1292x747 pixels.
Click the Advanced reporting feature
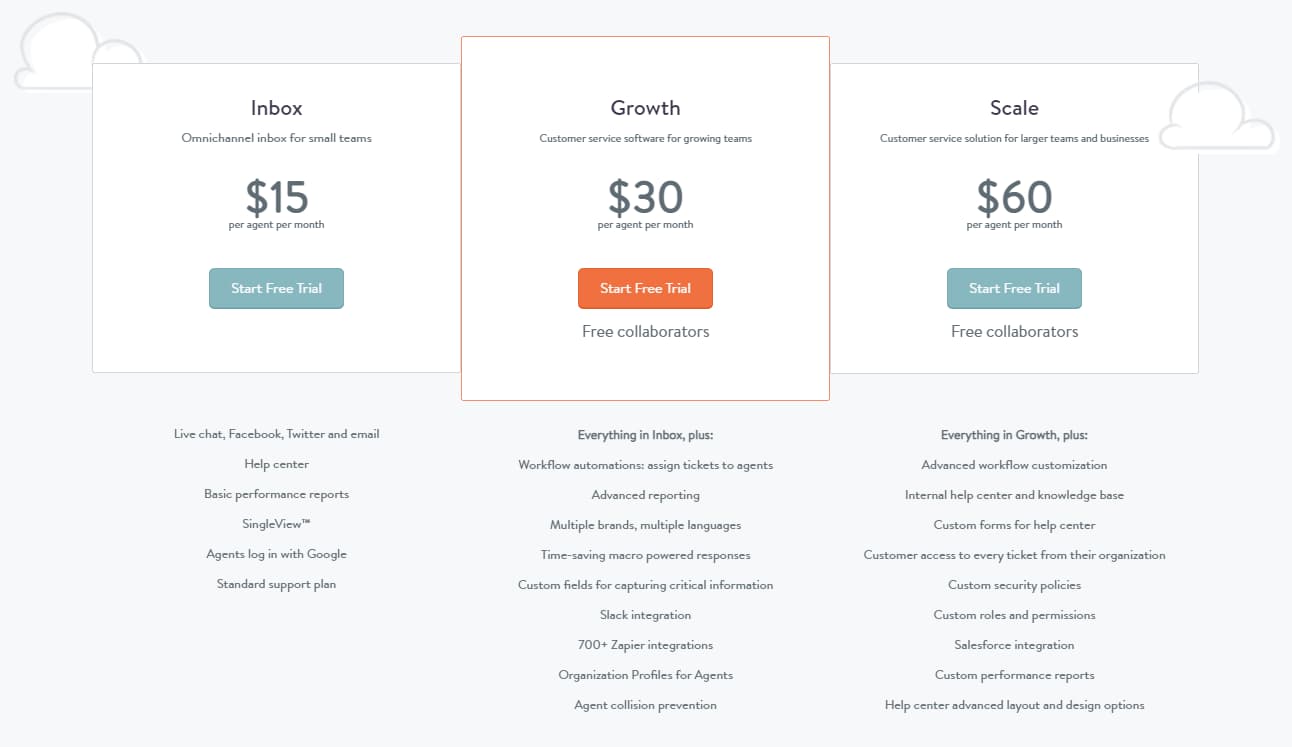point(645,495)
